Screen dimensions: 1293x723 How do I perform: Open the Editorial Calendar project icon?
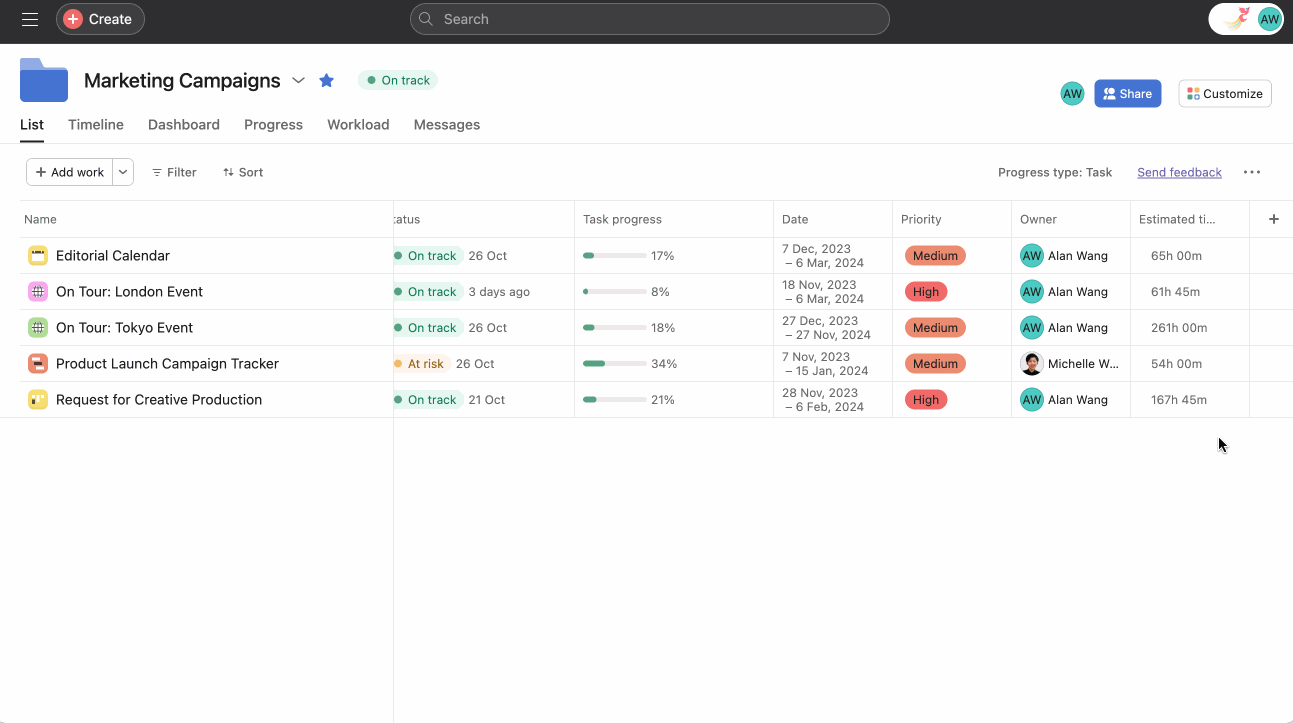(x=38, y=256)
